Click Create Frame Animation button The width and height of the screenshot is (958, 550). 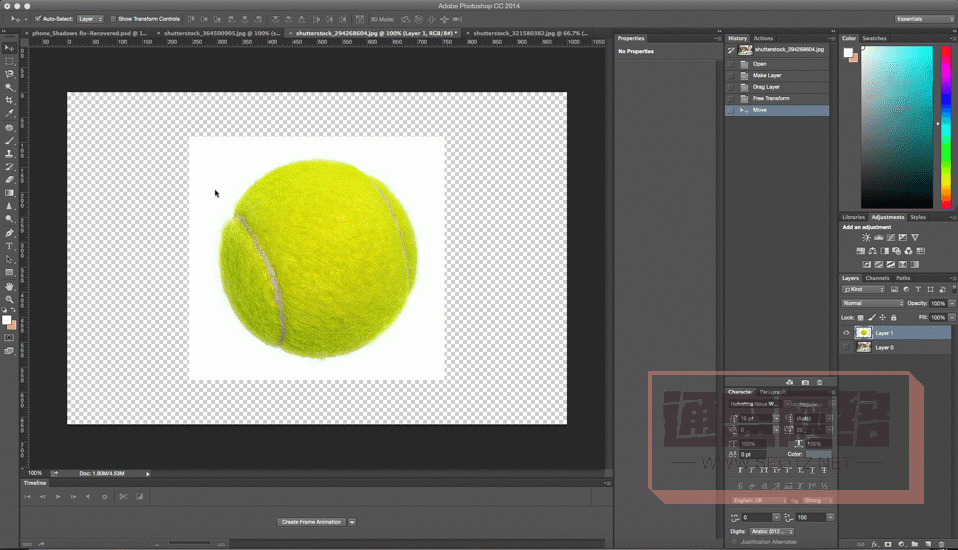click(311, 522)
